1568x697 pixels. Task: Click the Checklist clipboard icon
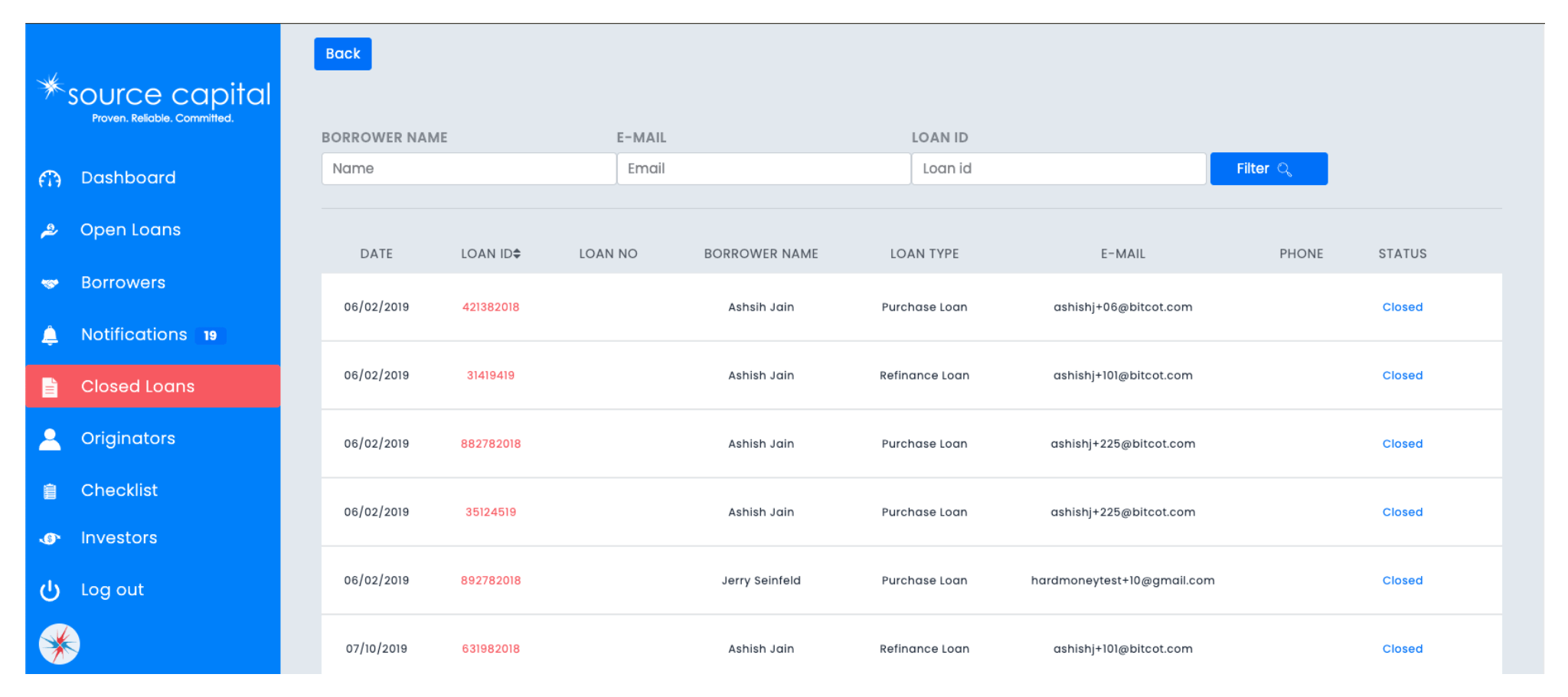50,491
